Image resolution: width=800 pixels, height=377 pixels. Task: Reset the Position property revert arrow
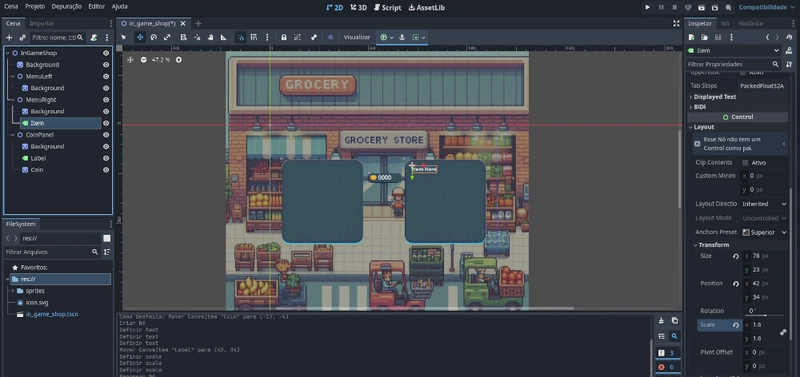coord(736,284)
